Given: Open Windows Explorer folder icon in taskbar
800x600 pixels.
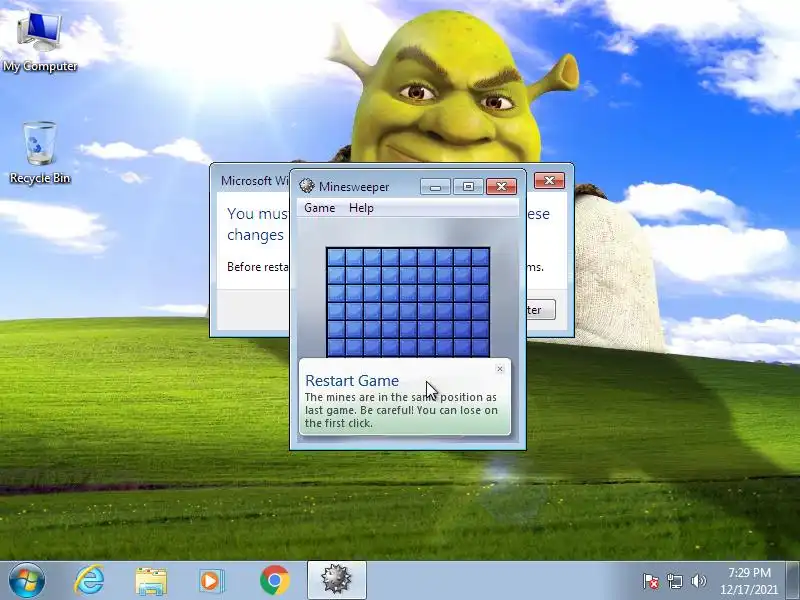Looking at the screenshot, I should 151,581.
